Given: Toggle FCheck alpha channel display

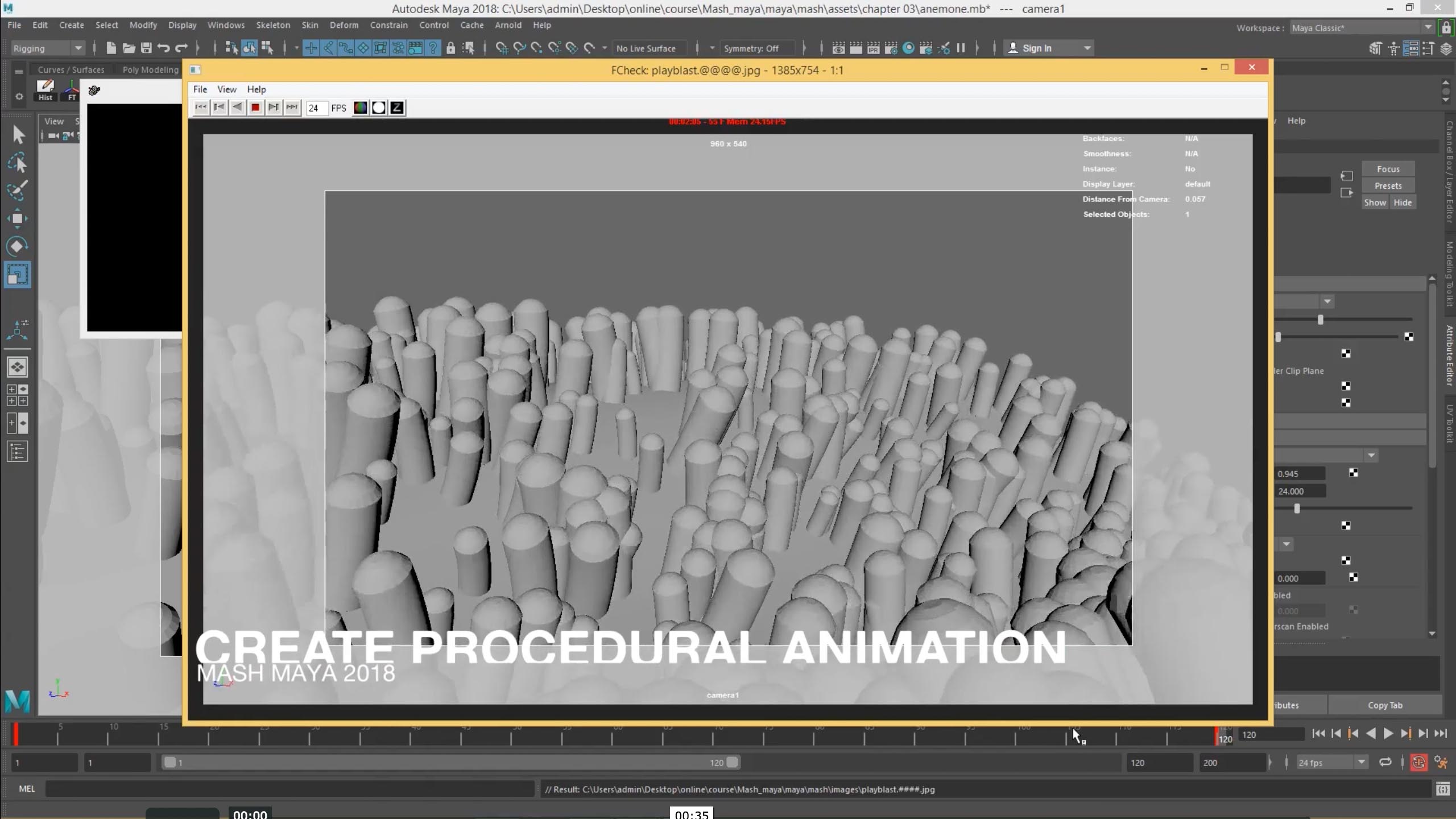Looking at the screenshot, I should point(379,107).
